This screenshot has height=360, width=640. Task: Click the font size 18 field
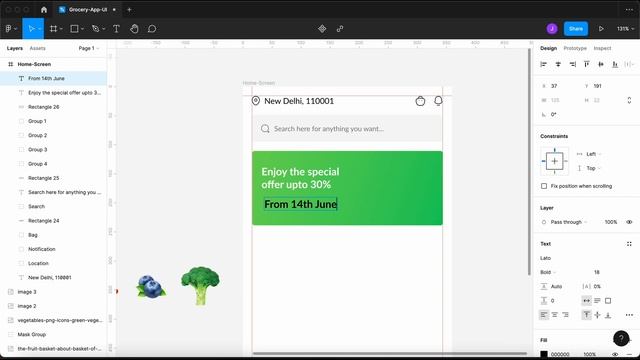[597, 272]
